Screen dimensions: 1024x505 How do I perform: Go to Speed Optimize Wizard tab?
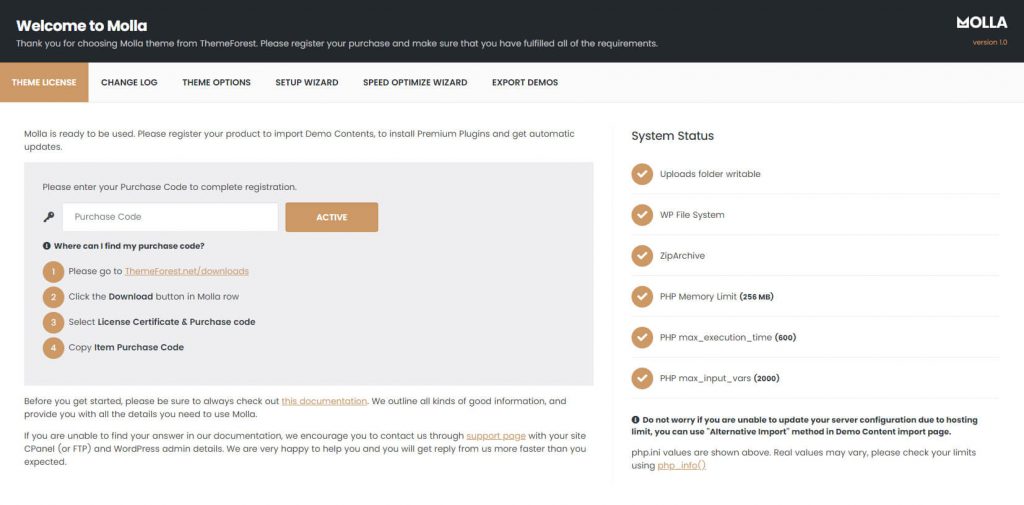click(415, 82)
